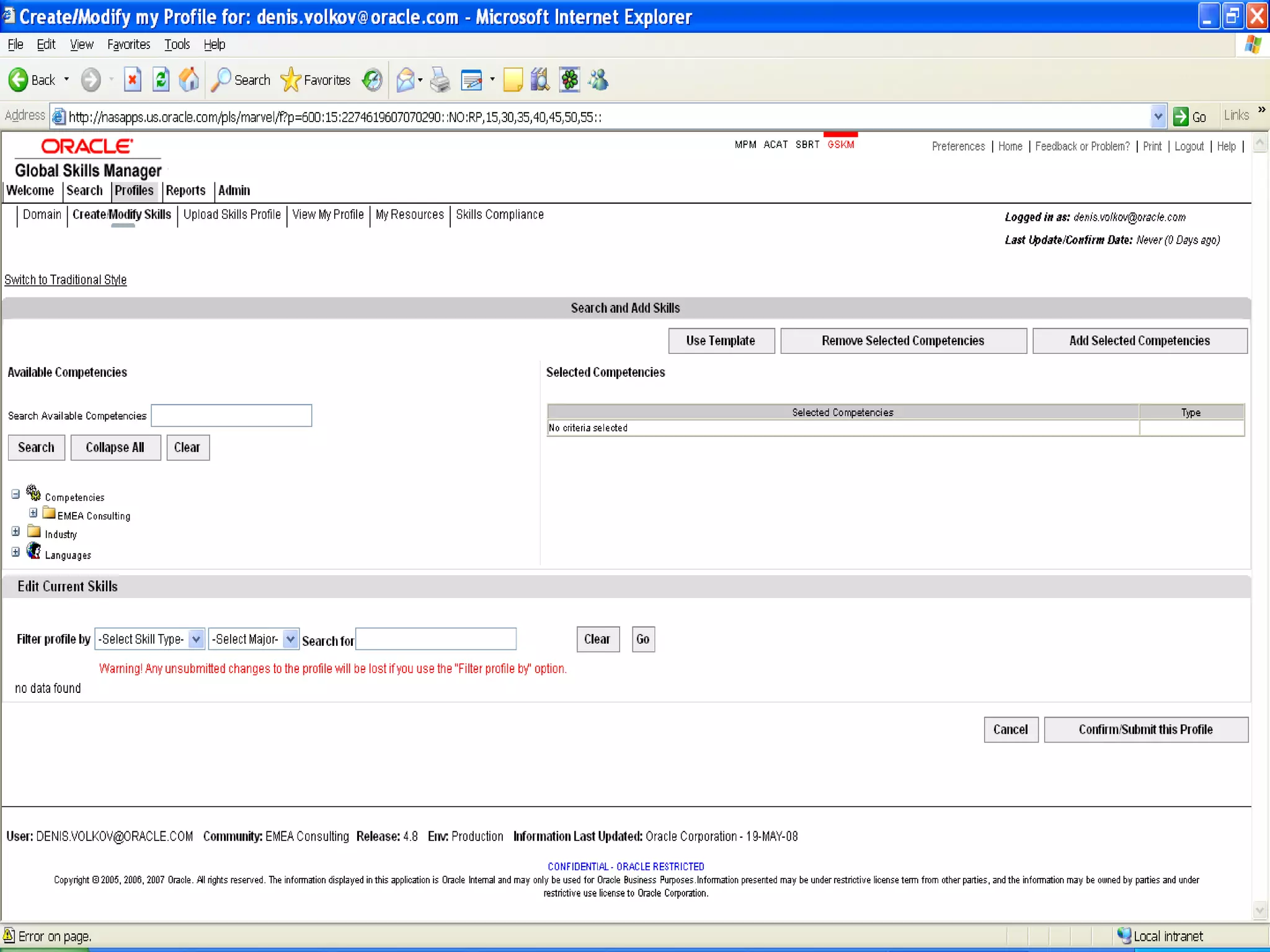1270x952 pixels.
Task: Expand the Industry folder node
Action: 16,532
